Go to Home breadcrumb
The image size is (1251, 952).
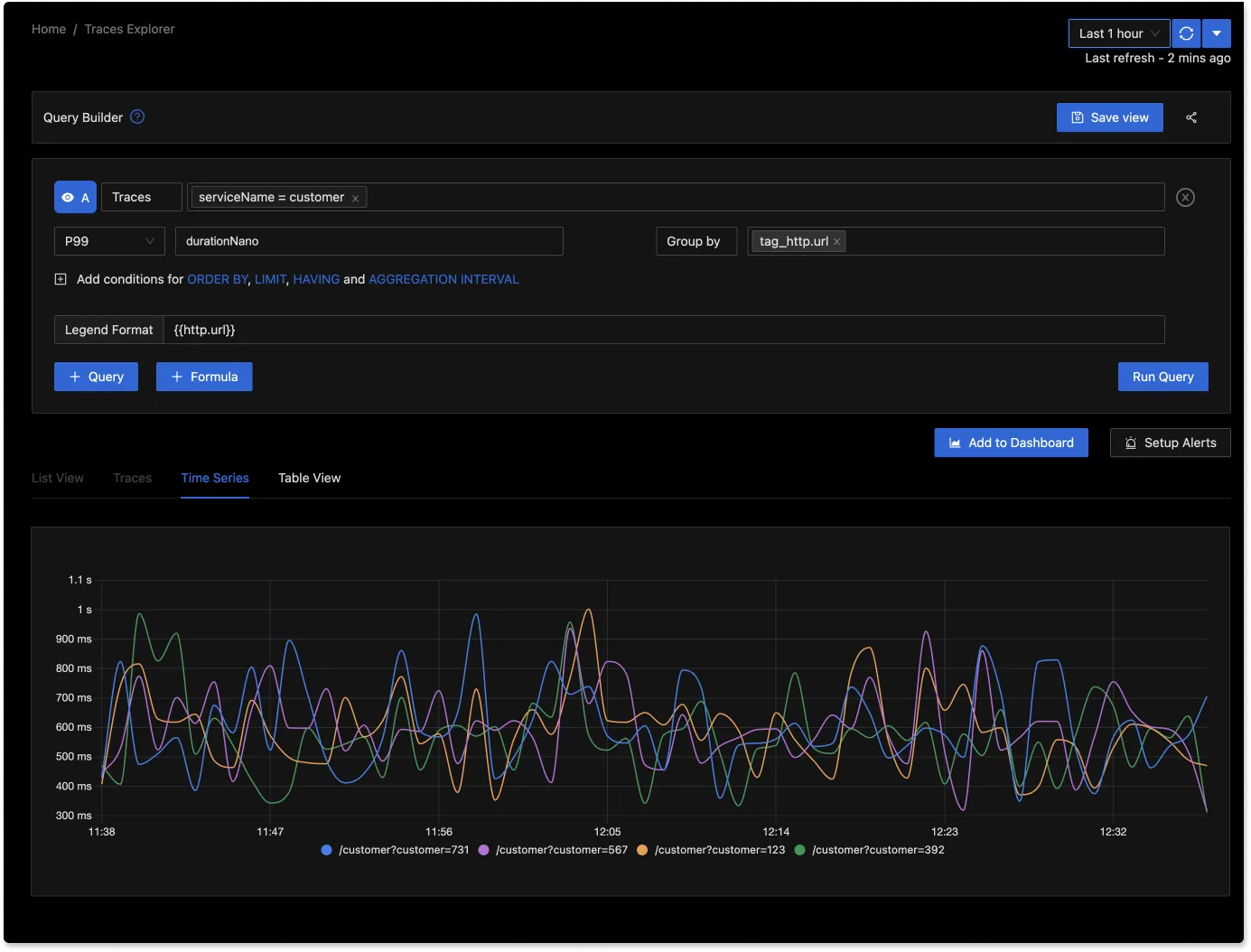(49, 29)
